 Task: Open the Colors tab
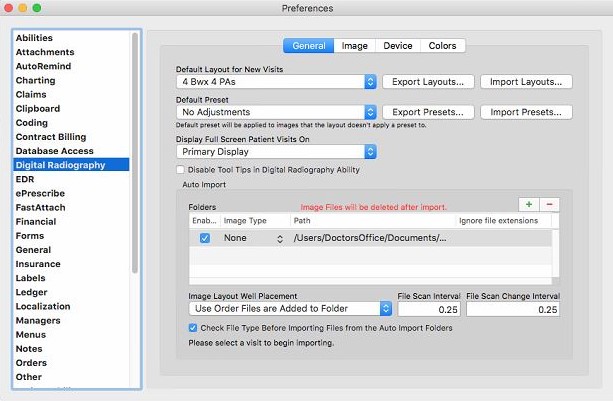pos(442,46)
